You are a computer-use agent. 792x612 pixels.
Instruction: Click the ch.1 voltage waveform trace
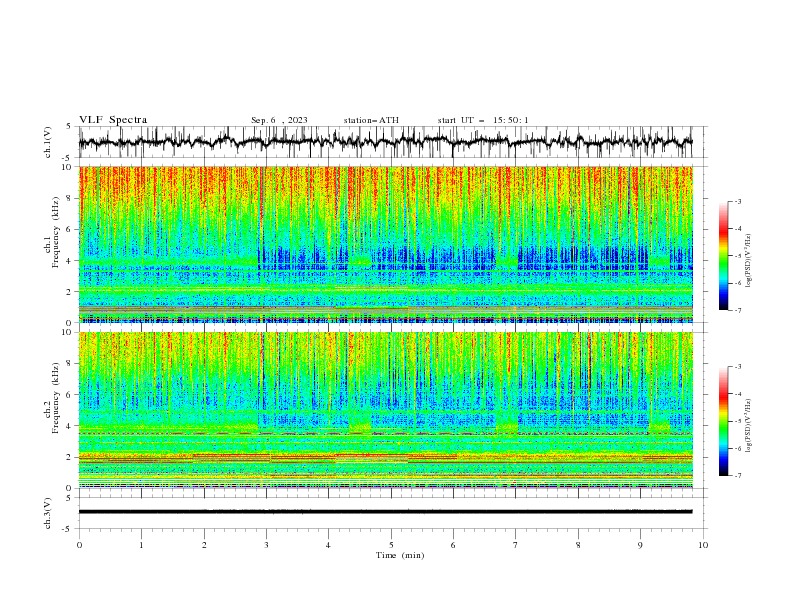coord(385,142)
